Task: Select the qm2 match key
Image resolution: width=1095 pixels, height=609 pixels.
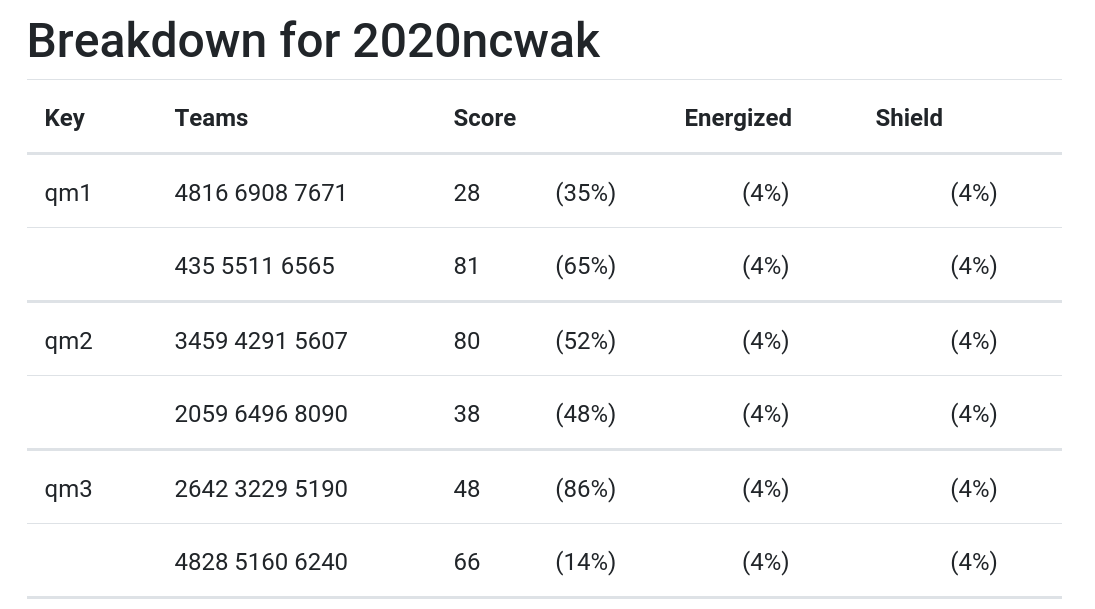Action: pos(68,341)
